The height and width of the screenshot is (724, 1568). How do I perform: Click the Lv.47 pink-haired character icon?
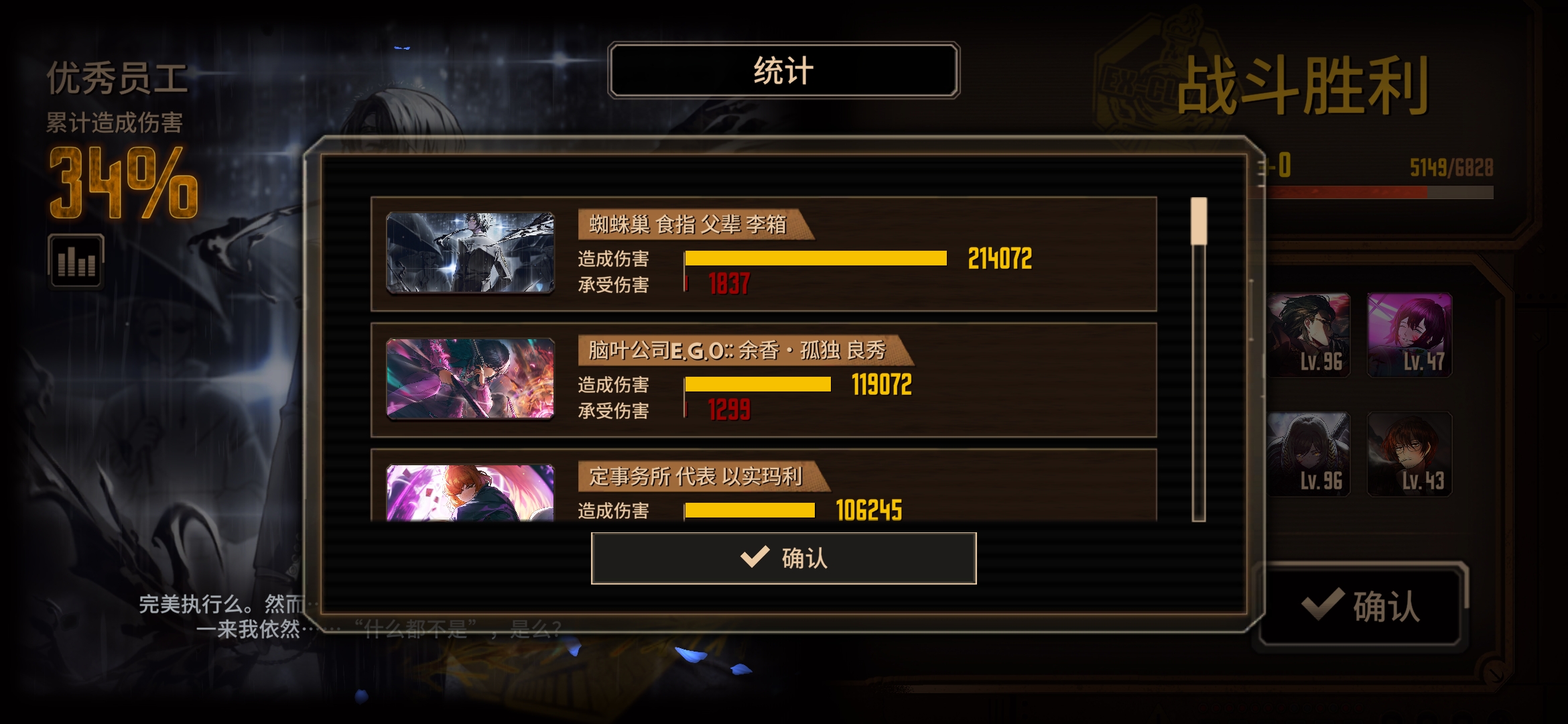click(x=1409, y=335)
